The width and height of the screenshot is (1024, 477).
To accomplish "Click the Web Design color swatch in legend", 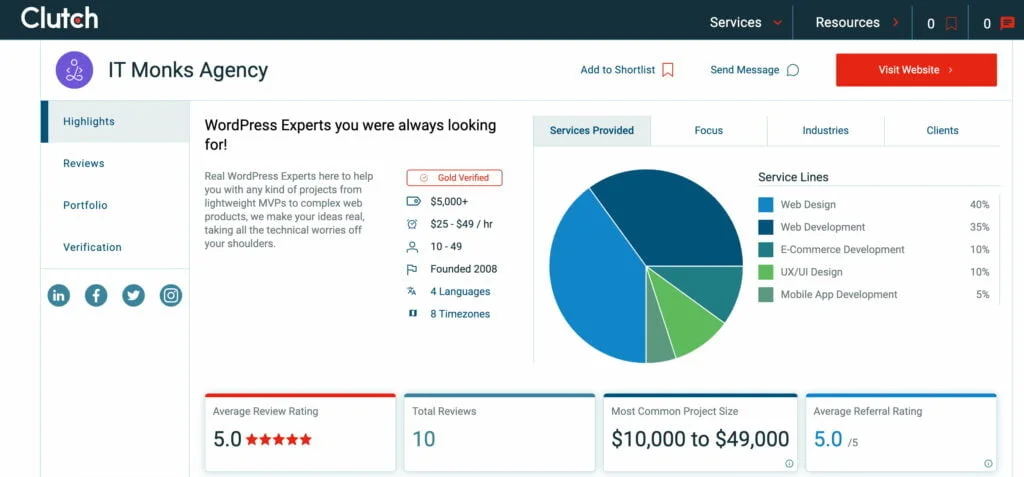I will [x=766, y=205].
